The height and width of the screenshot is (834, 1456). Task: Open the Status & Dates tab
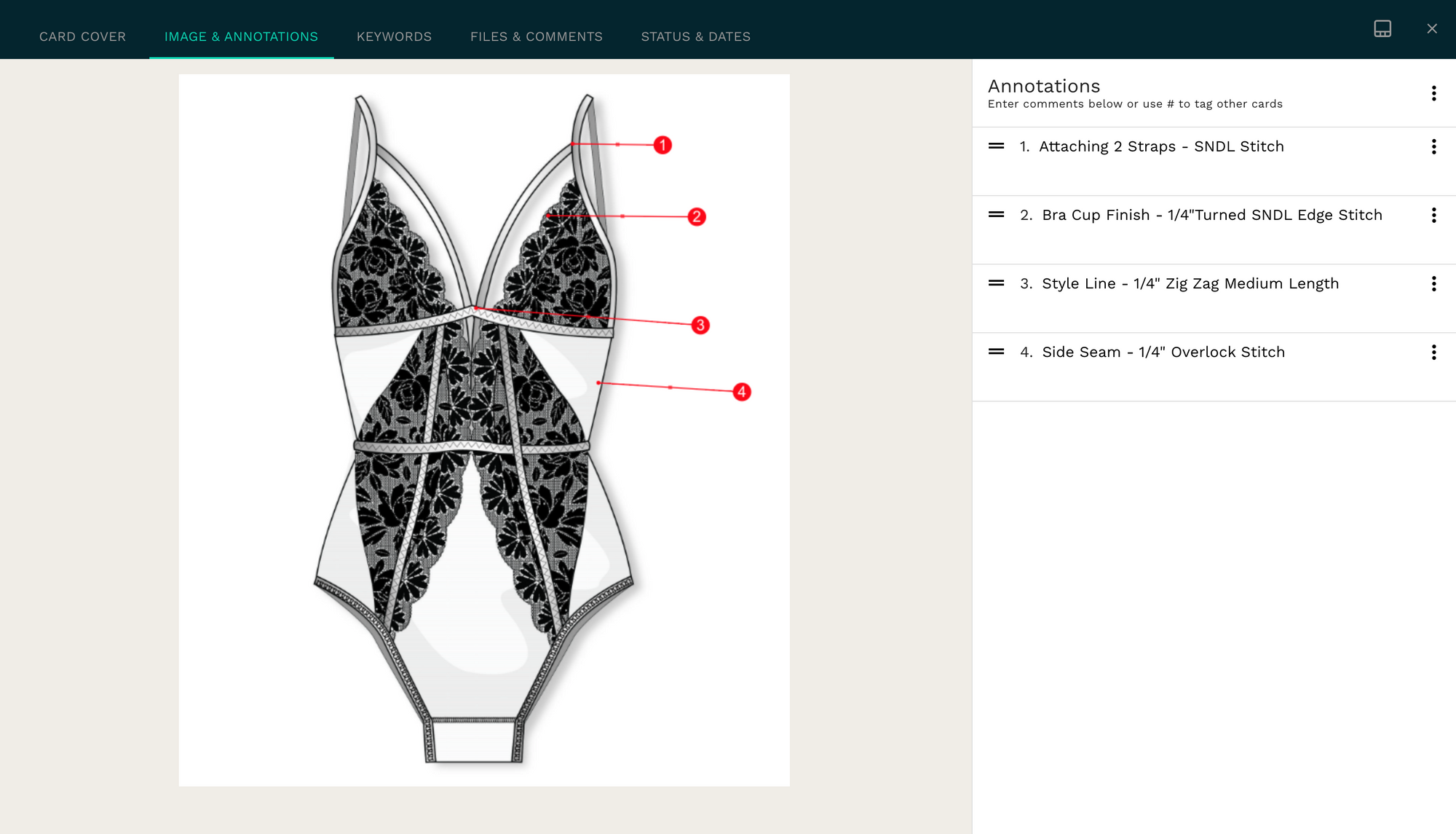[x=695, y=36]
